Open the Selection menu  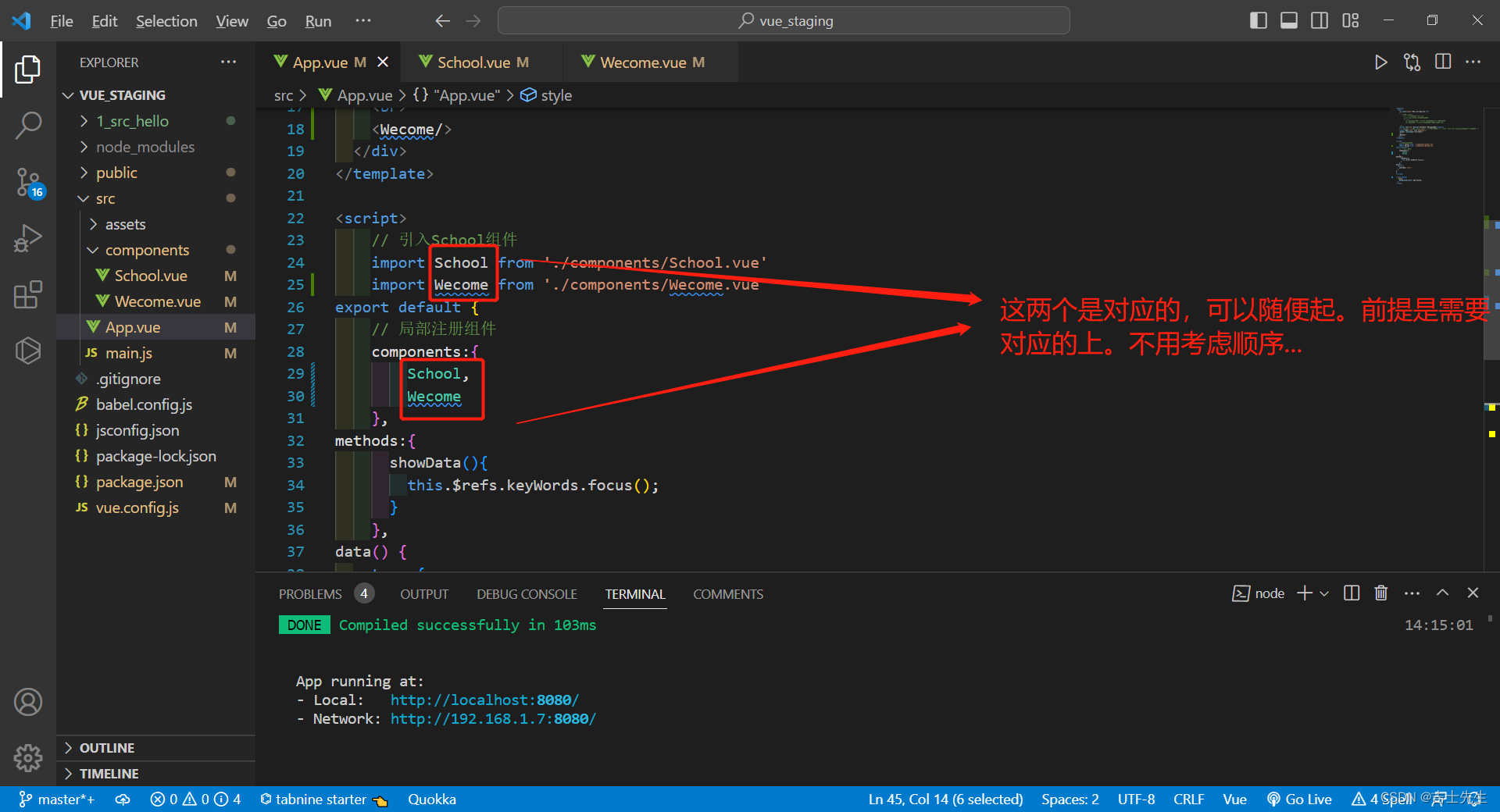click(166, 21)
